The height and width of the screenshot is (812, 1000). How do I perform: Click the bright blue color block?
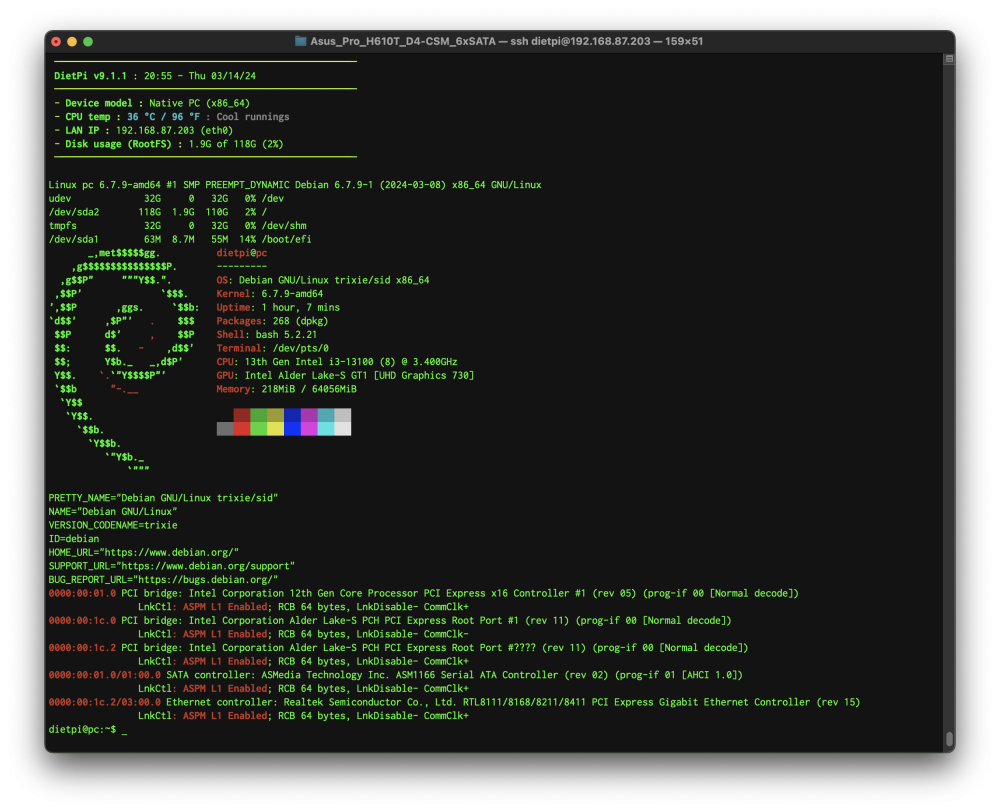click(x=292, y=429)
